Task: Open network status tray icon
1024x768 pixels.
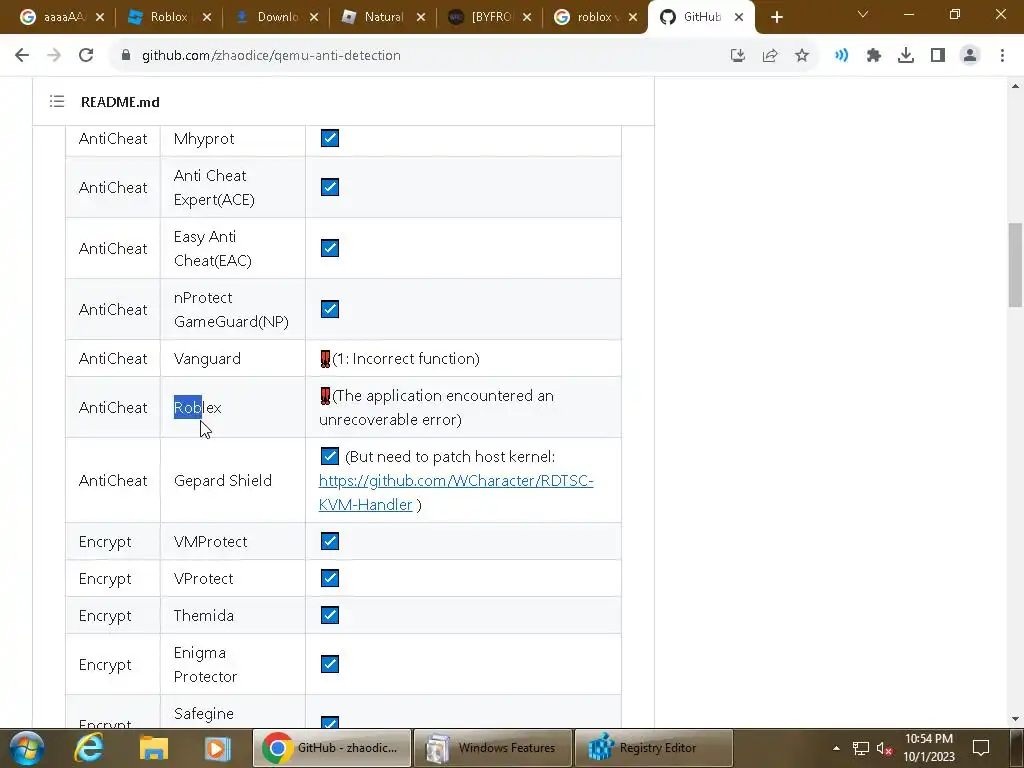Action: (861, 748)
